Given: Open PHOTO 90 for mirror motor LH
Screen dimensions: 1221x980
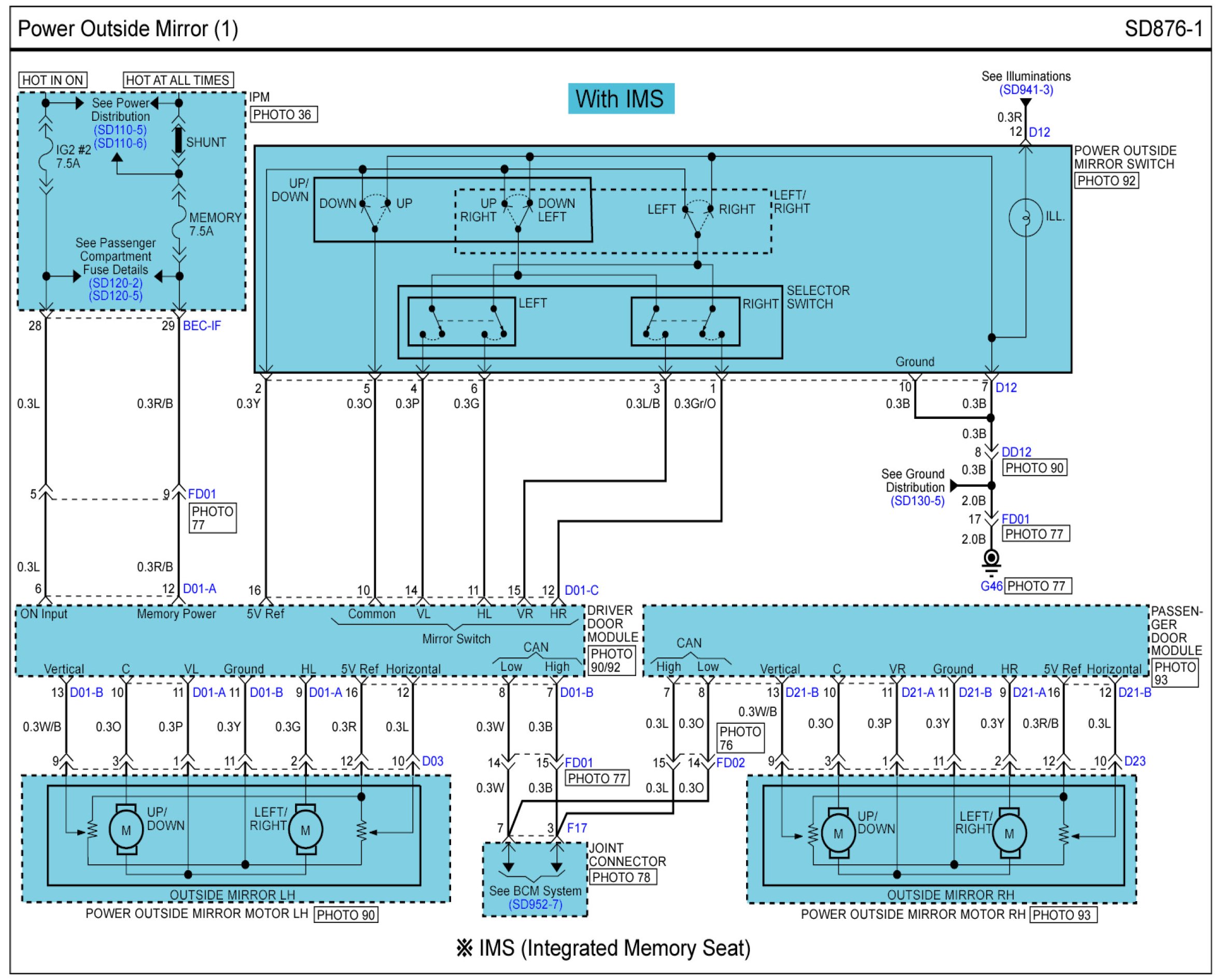Looking at the screenshot, I should (346, 915).
